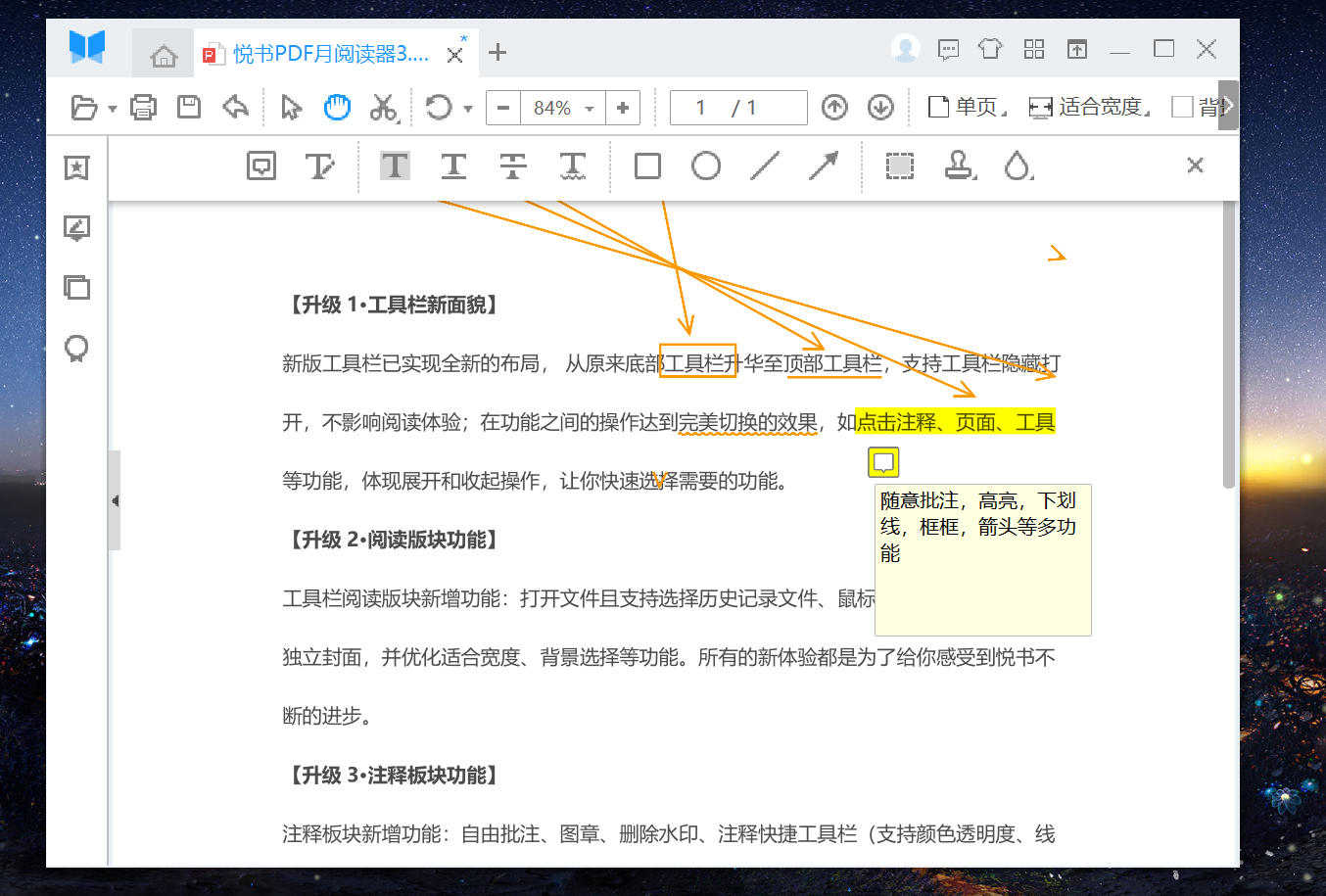Open the stamp tool

pyautogui.click(x=960, y=165)
